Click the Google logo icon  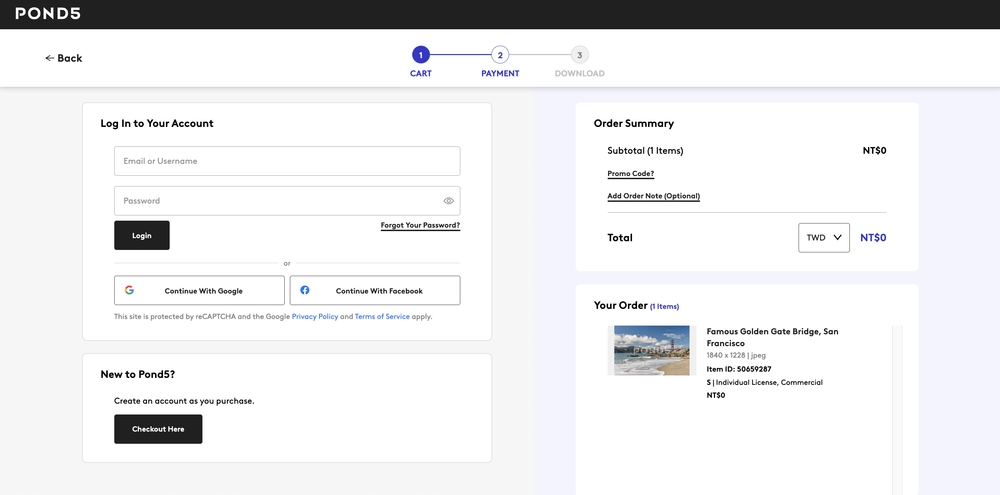(x=129, y=290)
